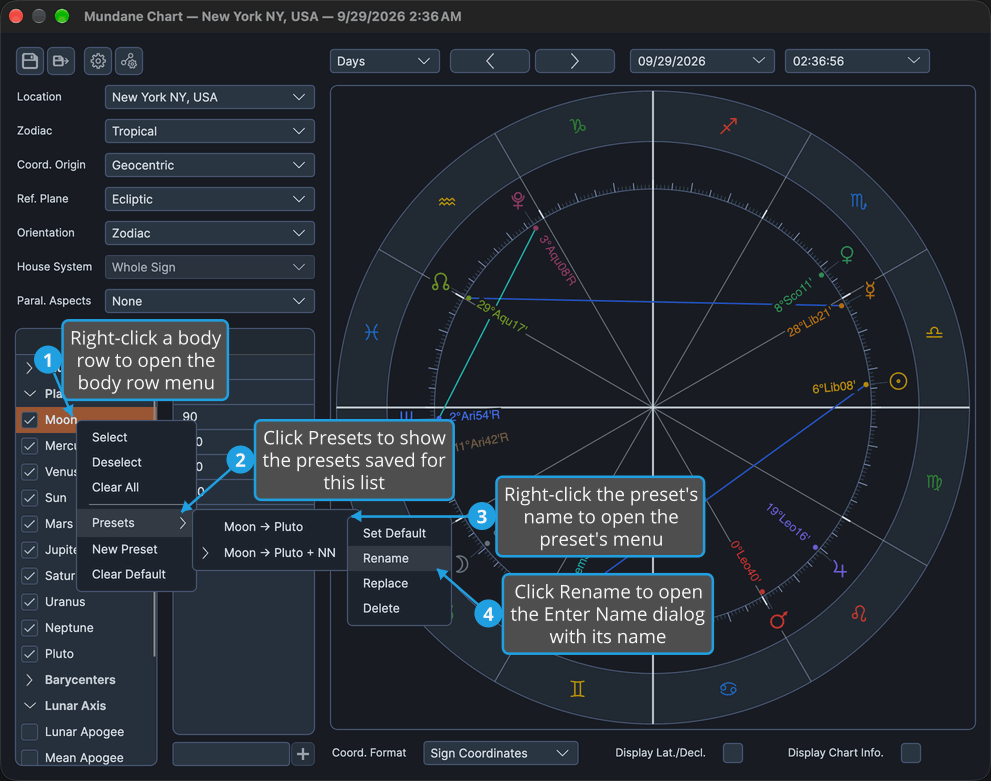Open the Coord. Origin Geocentric dropdown
The height and width of the screenshot is (781, 991).
210,165
